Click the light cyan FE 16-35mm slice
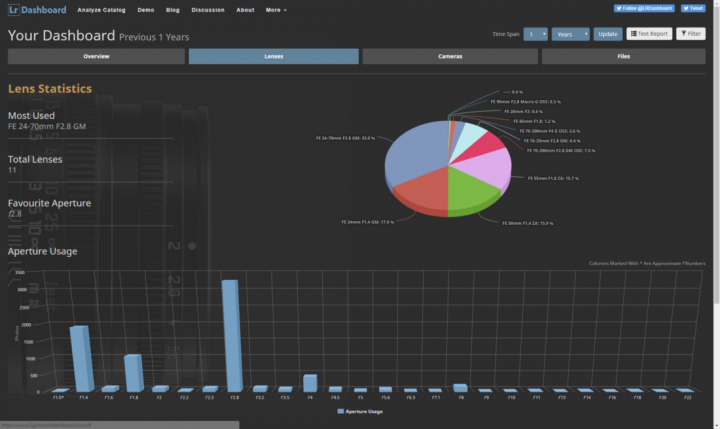Image resolution: width=720 pixels, height=429 pixels. click(x=473, y=133)
